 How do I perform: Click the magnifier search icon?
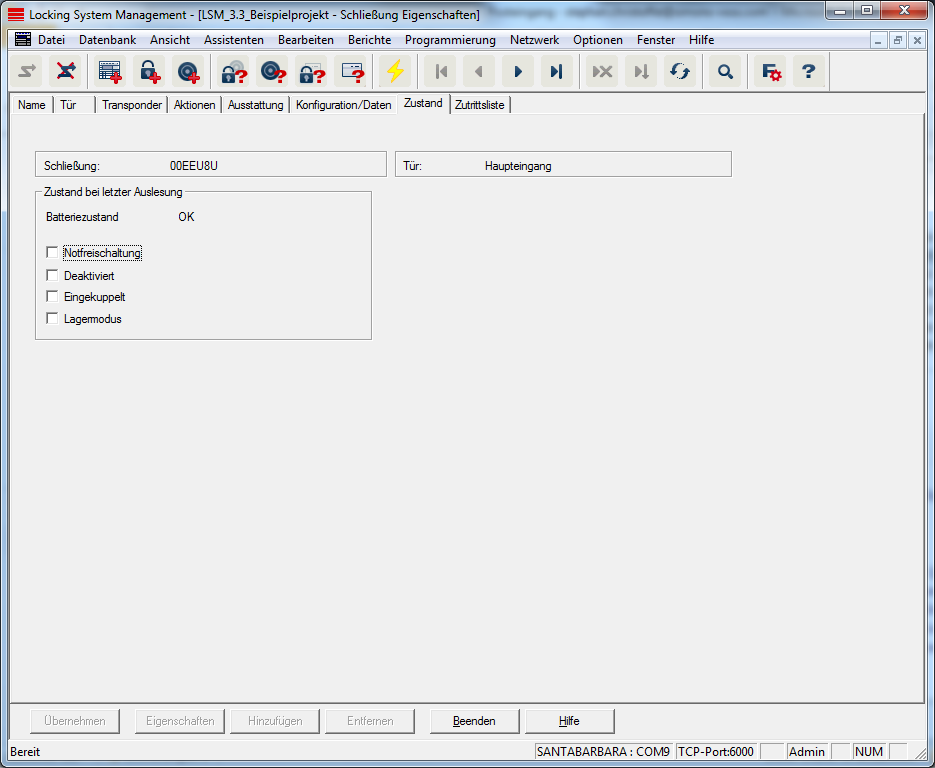[725, 72]
